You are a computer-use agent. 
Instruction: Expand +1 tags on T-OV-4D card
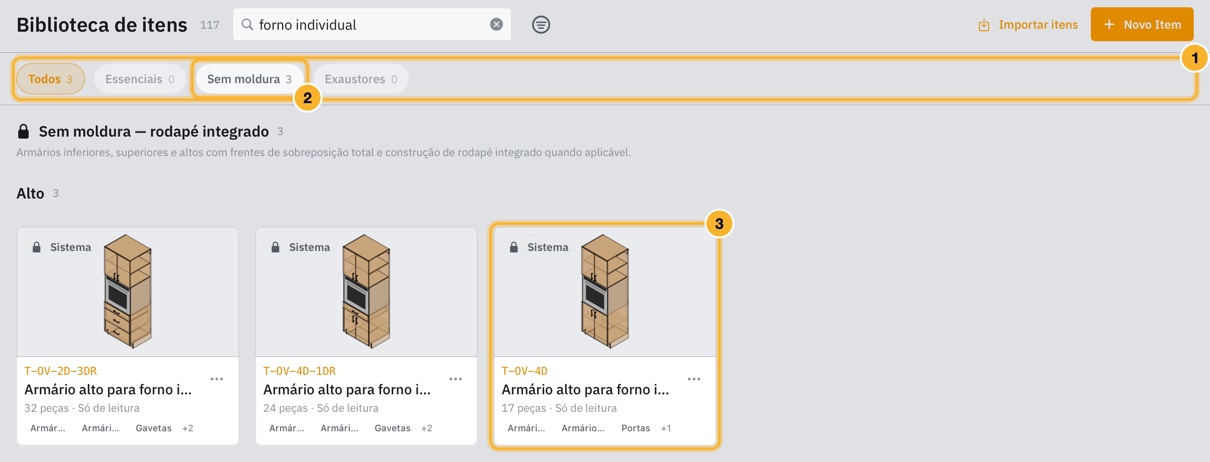coord(666,428)
